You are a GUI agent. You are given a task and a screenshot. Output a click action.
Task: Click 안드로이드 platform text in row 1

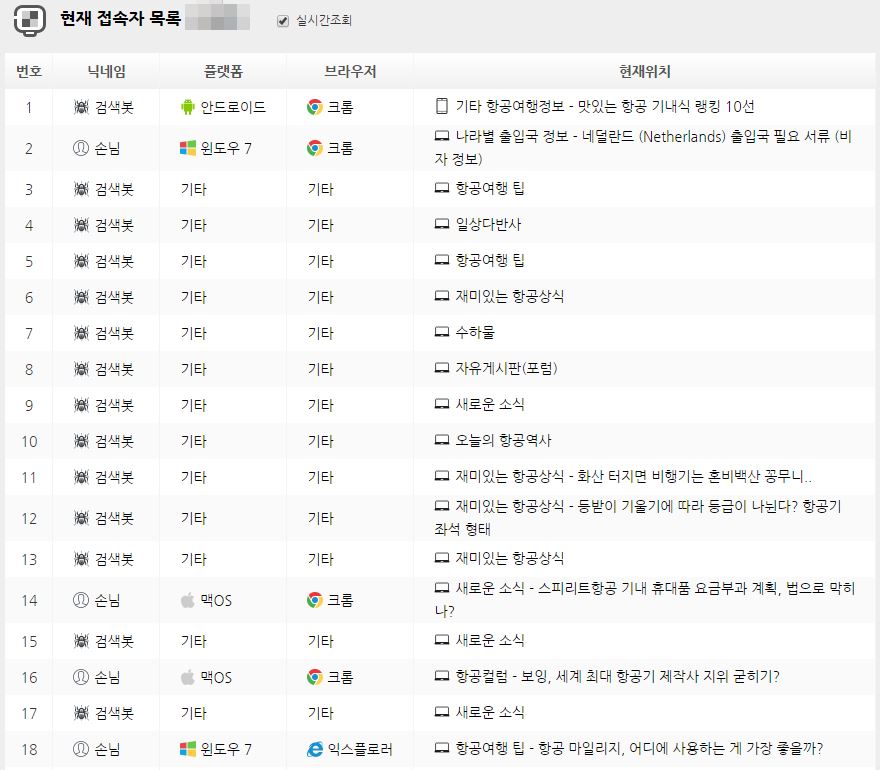(x=233, y=107)
